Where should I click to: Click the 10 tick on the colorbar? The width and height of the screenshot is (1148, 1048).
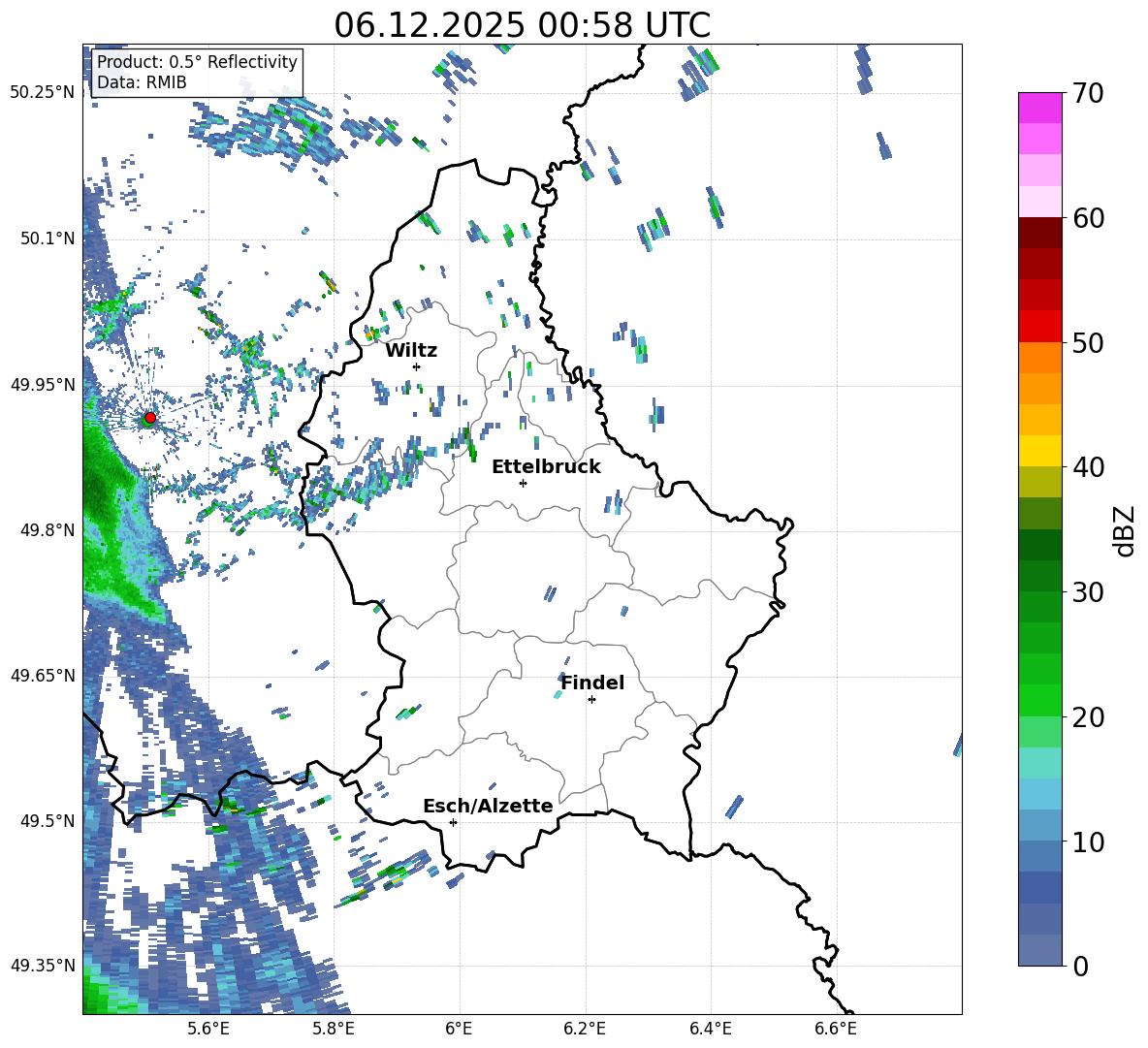click(x=1088, y=842)
